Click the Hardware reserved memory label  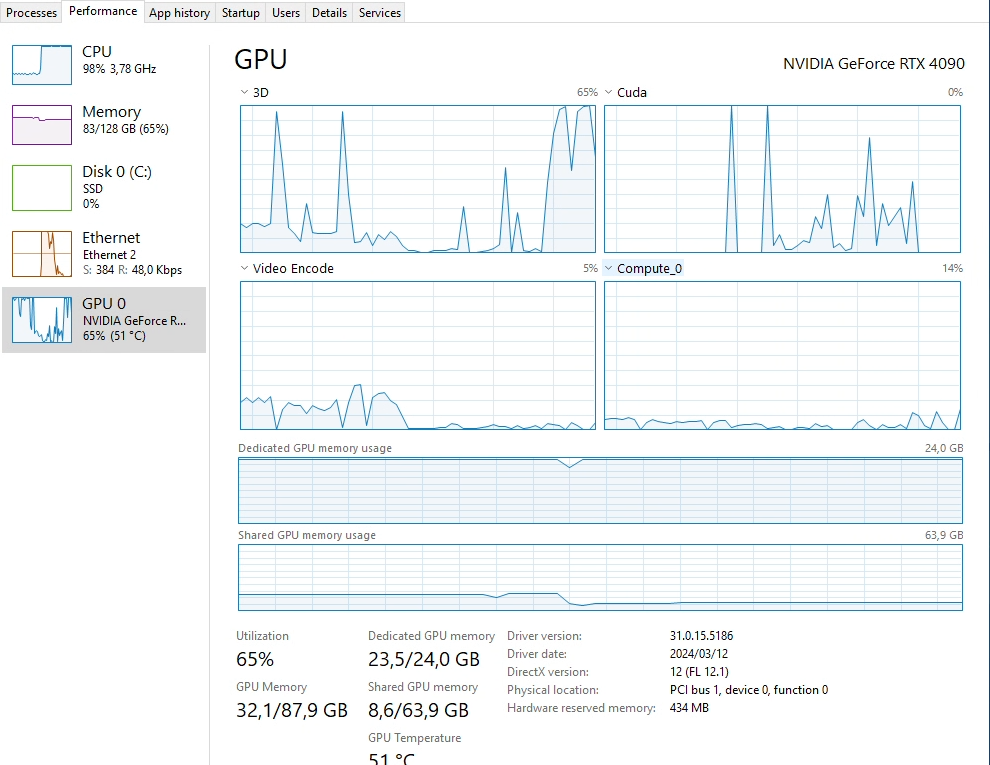pyautogui.click(x=581, y=708)
